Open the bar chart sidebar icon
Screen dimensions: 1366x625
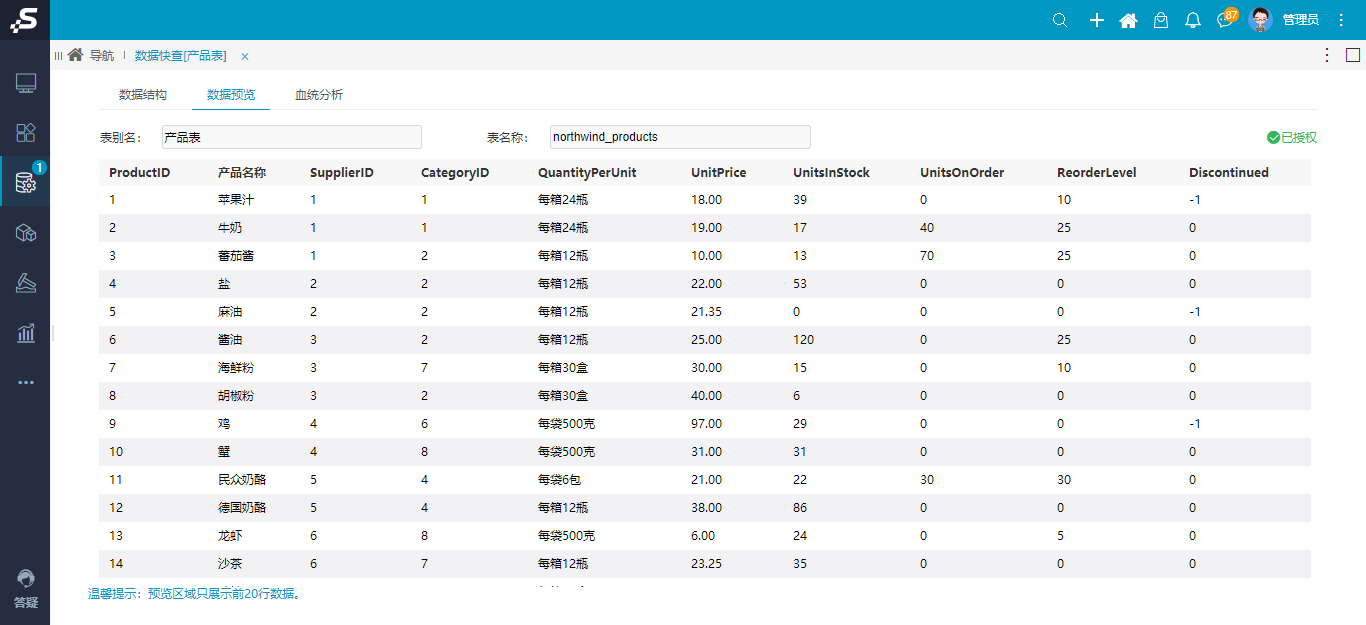(x=26, y=333)
